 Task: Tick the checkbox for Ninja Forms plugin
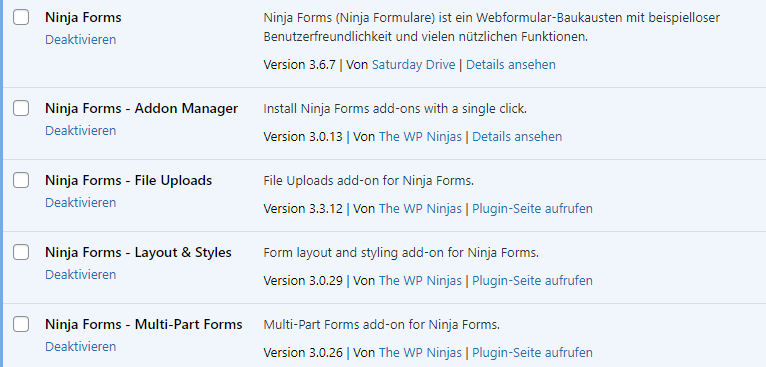point(21,17)
